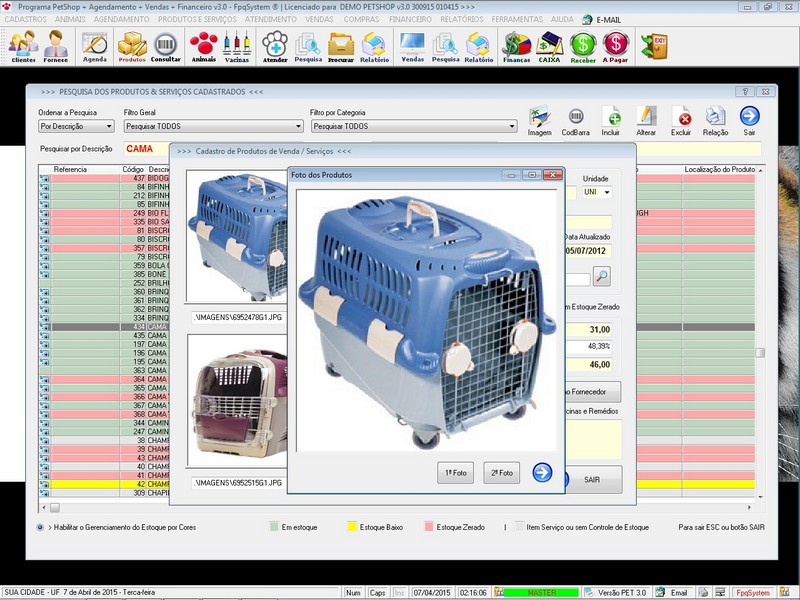Click the 6952478G1.JPG image path field
Image resolution: width=800 pixels, height=600 pixels.
[x=239, y=317]
